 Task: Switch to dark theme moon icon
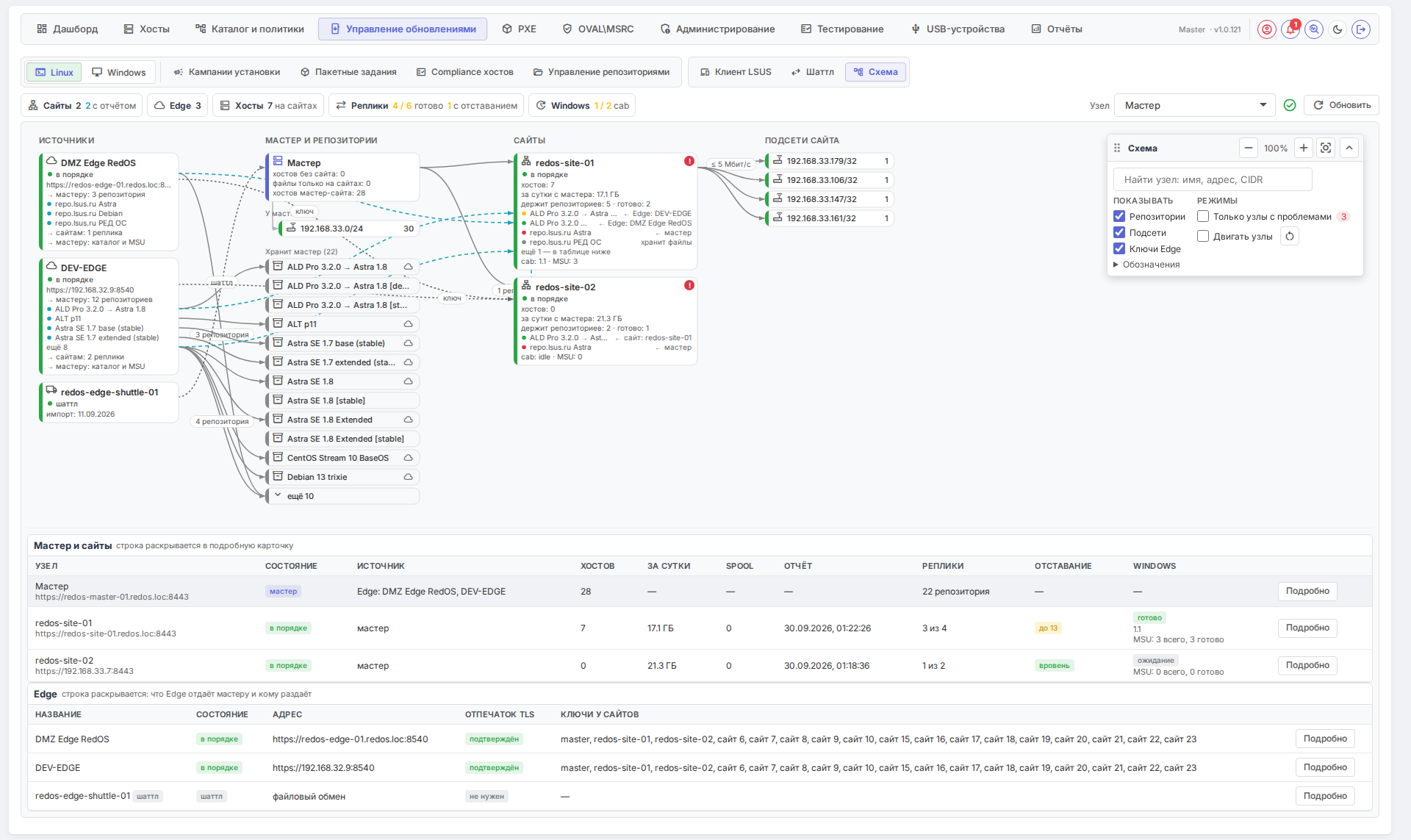coord(1338,29)
